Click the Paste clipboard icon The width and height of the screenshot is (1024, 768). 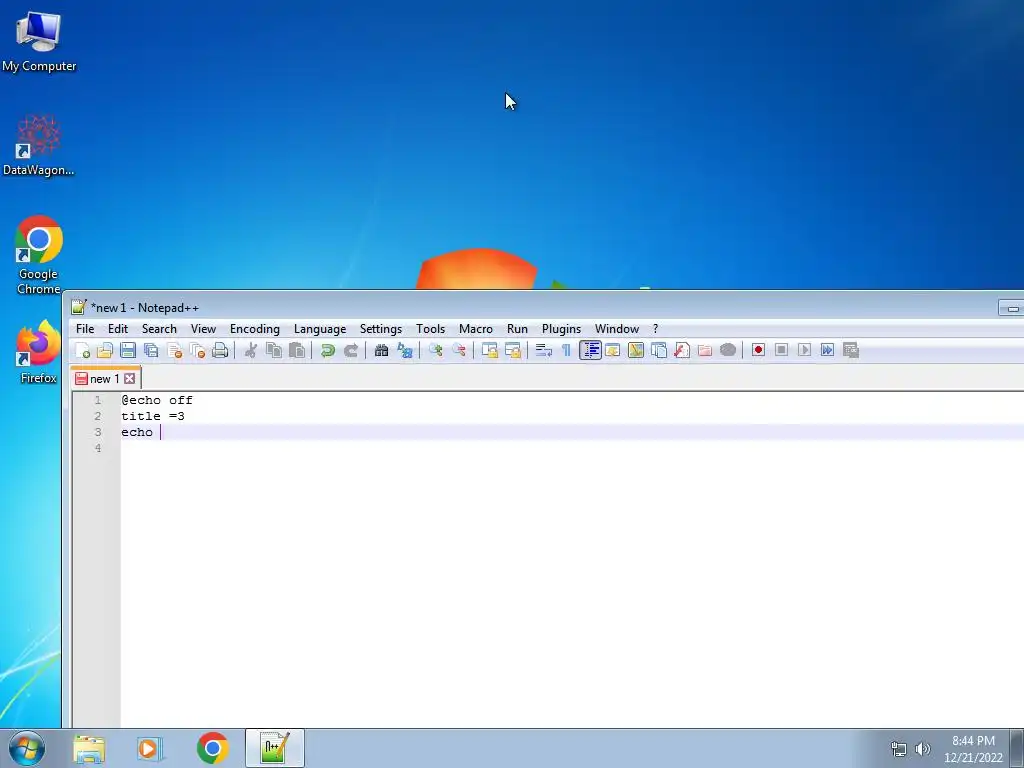click(x=297, y=351)
